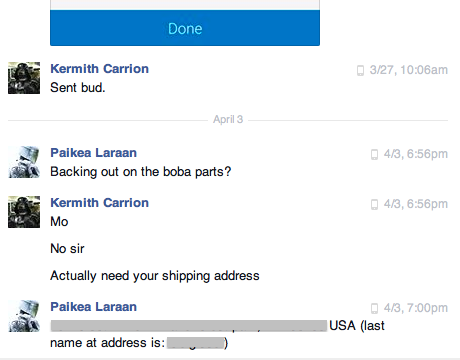Select the message 'Backing out on the boba parts?'

(140, 172)
